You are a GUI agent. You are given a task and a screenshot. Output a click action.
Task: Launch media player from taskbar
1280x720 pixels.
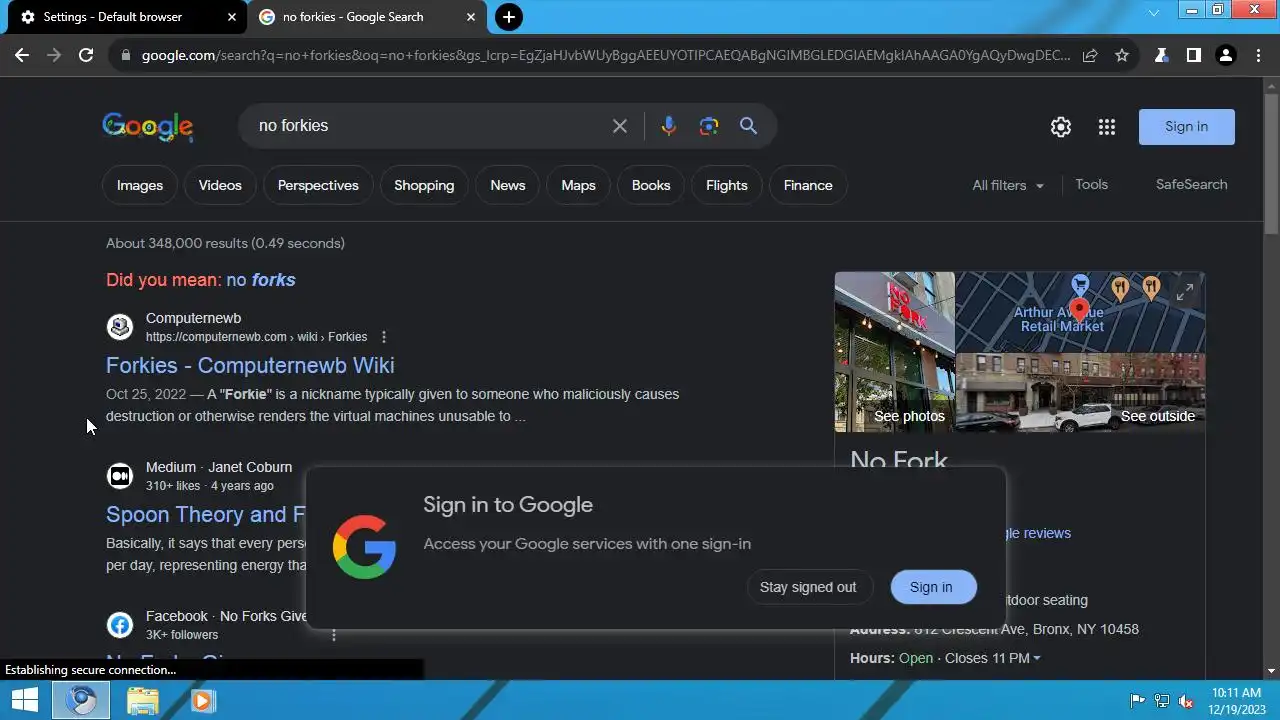pyautogui.click(x=202, y=701)
